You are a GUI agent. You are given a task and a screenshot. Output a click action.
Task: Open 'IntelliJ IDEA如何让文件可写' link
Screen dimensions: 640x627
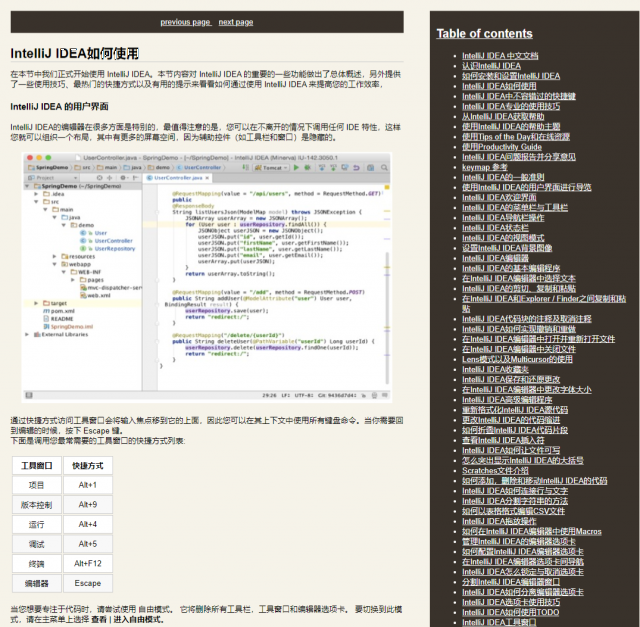[x=511, y=450]
